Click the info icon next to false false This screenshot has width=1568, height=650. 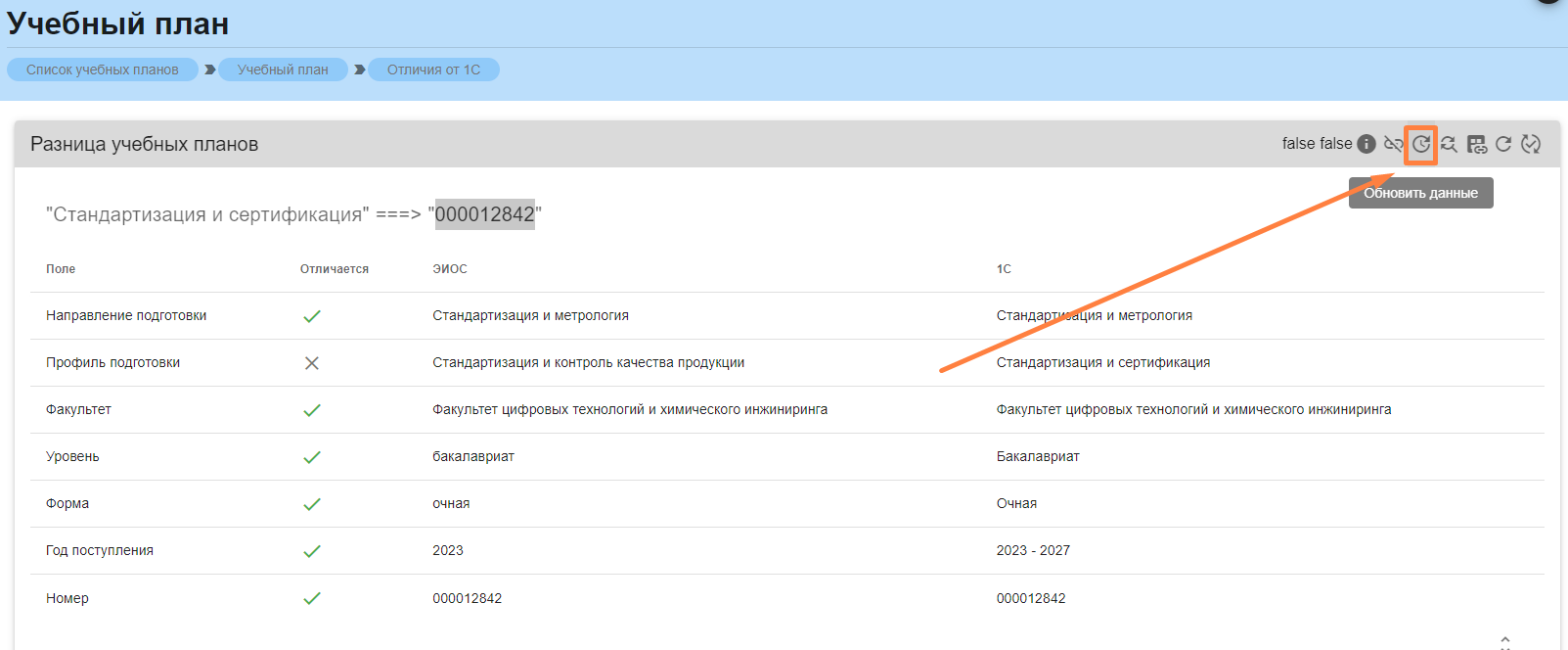point(1366,144)
